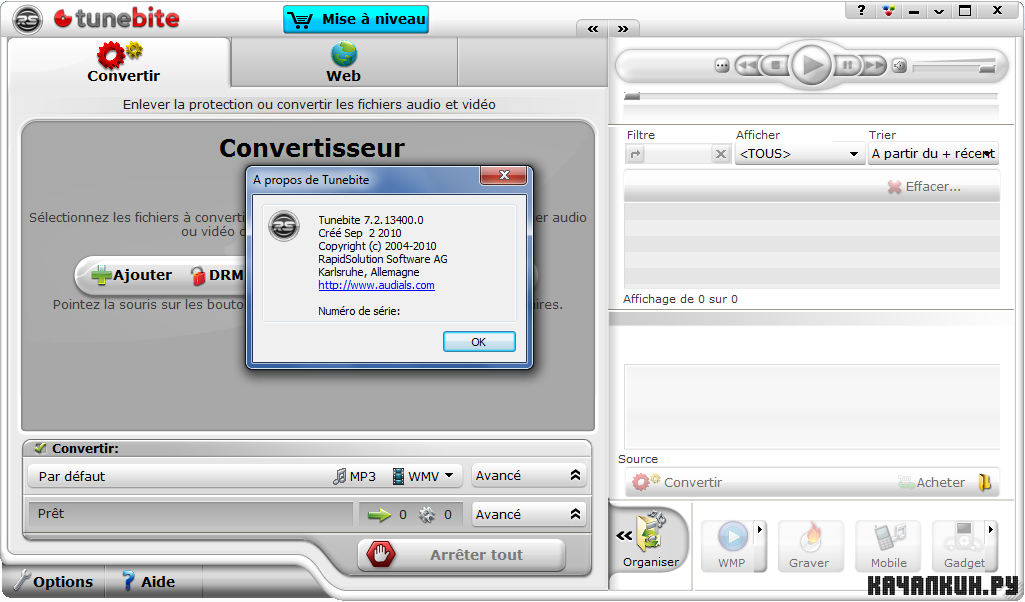
Task: Click the collapse left double-arrow tab
Action: tap(593, 29)
